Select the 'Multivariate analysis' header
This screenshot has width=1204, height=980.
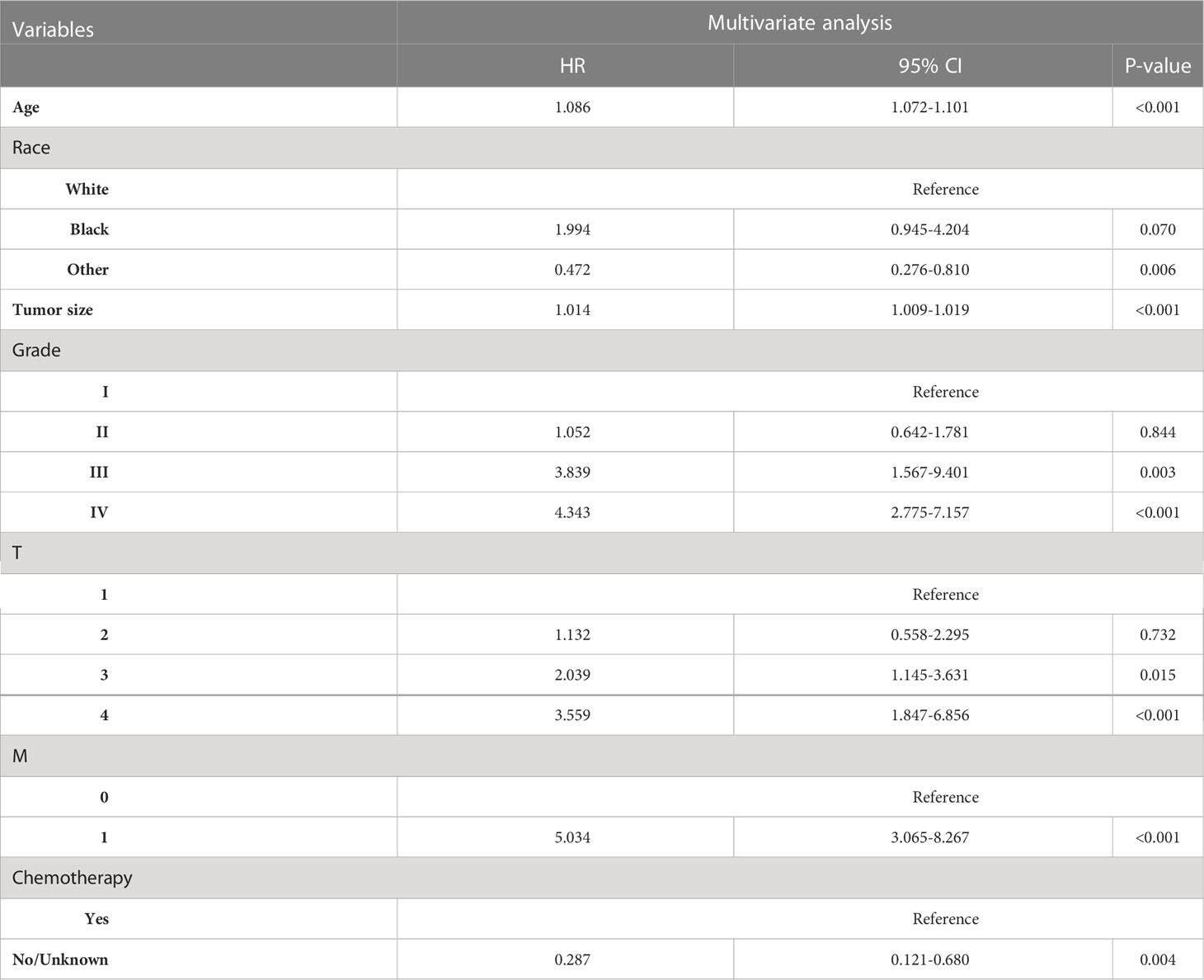pyautogui.click(x=799, y=22)
